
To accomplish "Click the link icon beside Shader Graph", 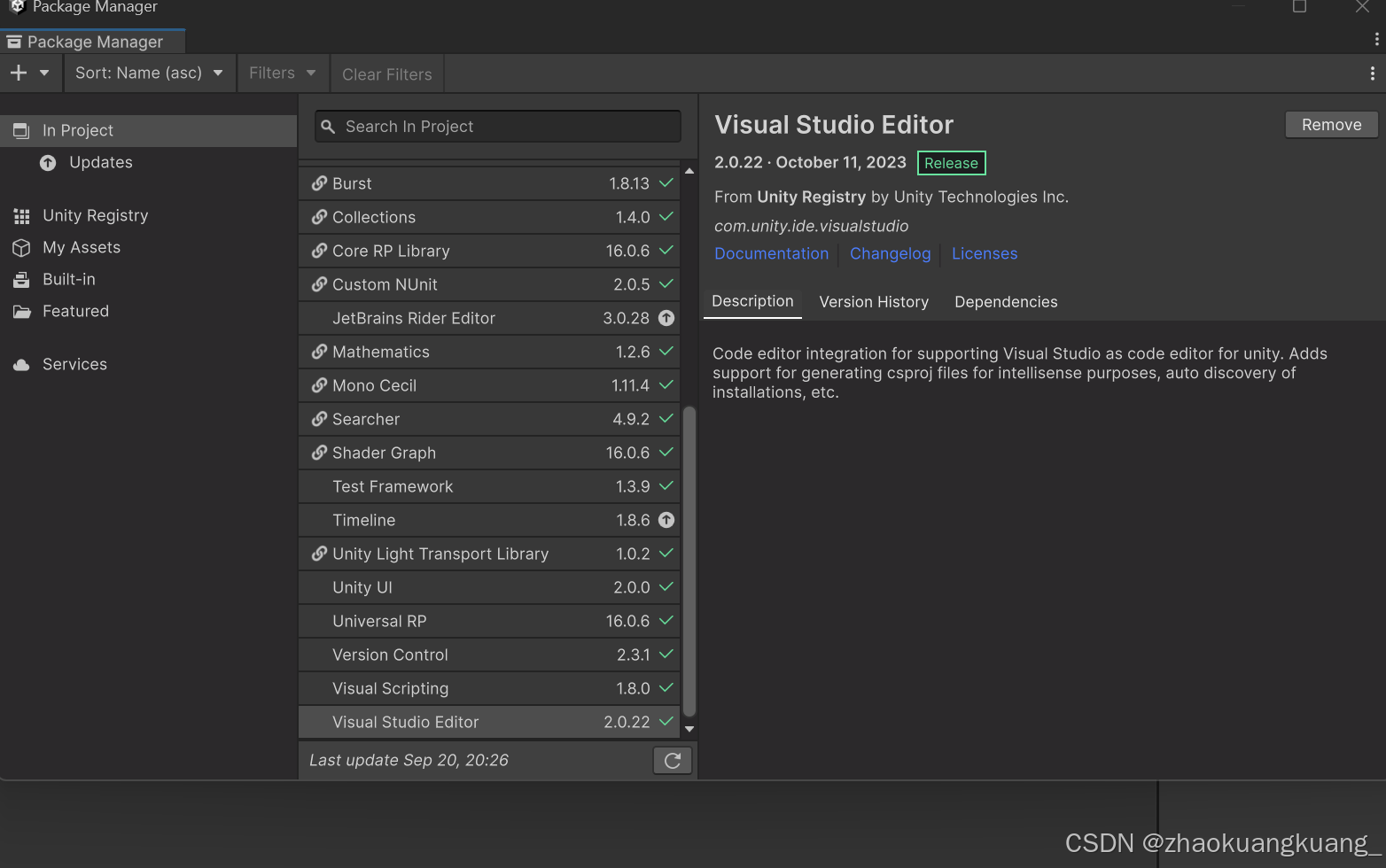I will pyautogui.click(x=319, y=453).
